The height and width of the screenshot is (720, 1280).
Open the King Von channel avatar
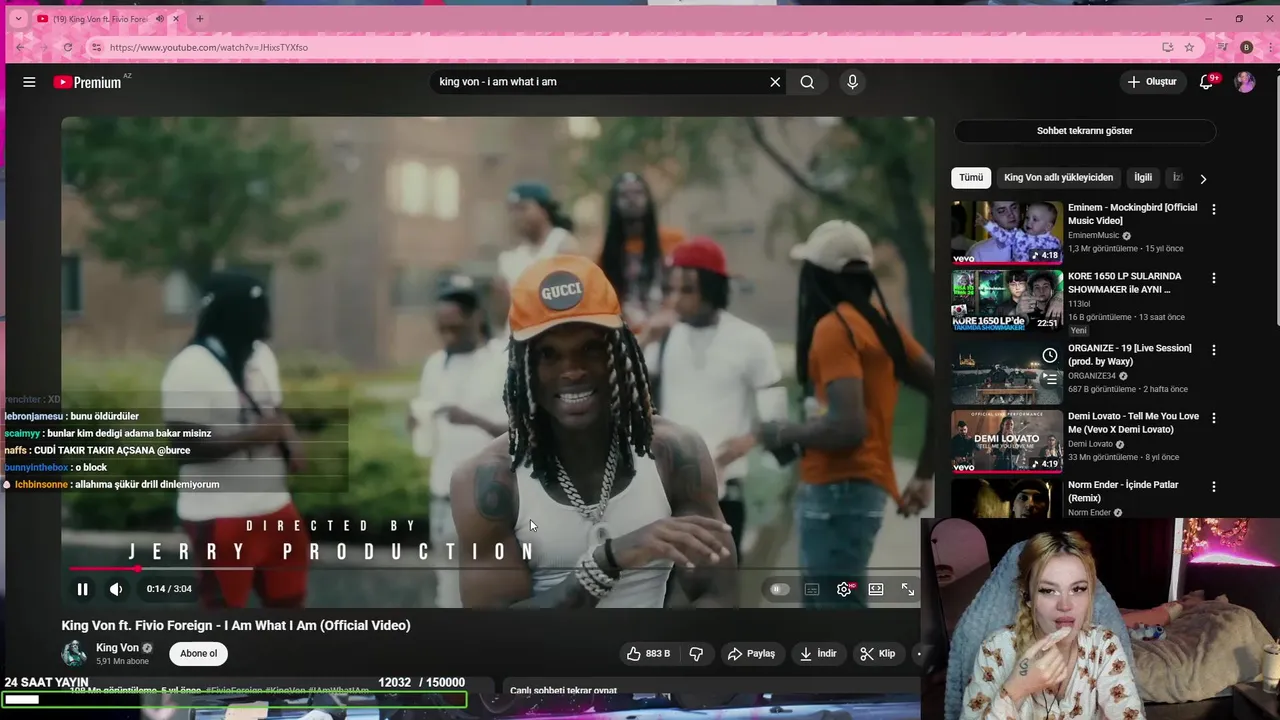pyautogui.click(x=74, y=654)
